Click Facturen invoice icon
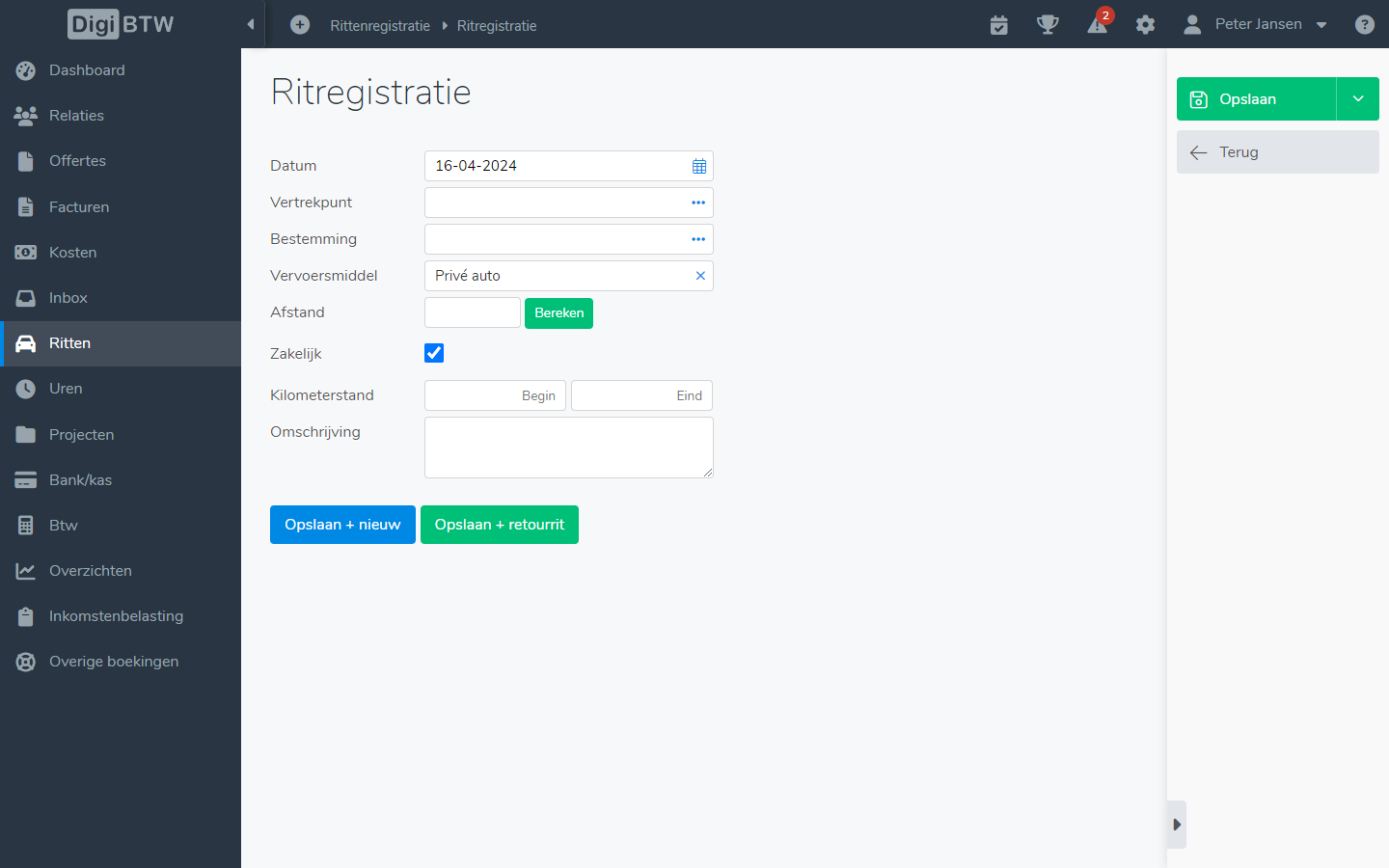Screen dimensions: 1389x868 coord(26,206)
